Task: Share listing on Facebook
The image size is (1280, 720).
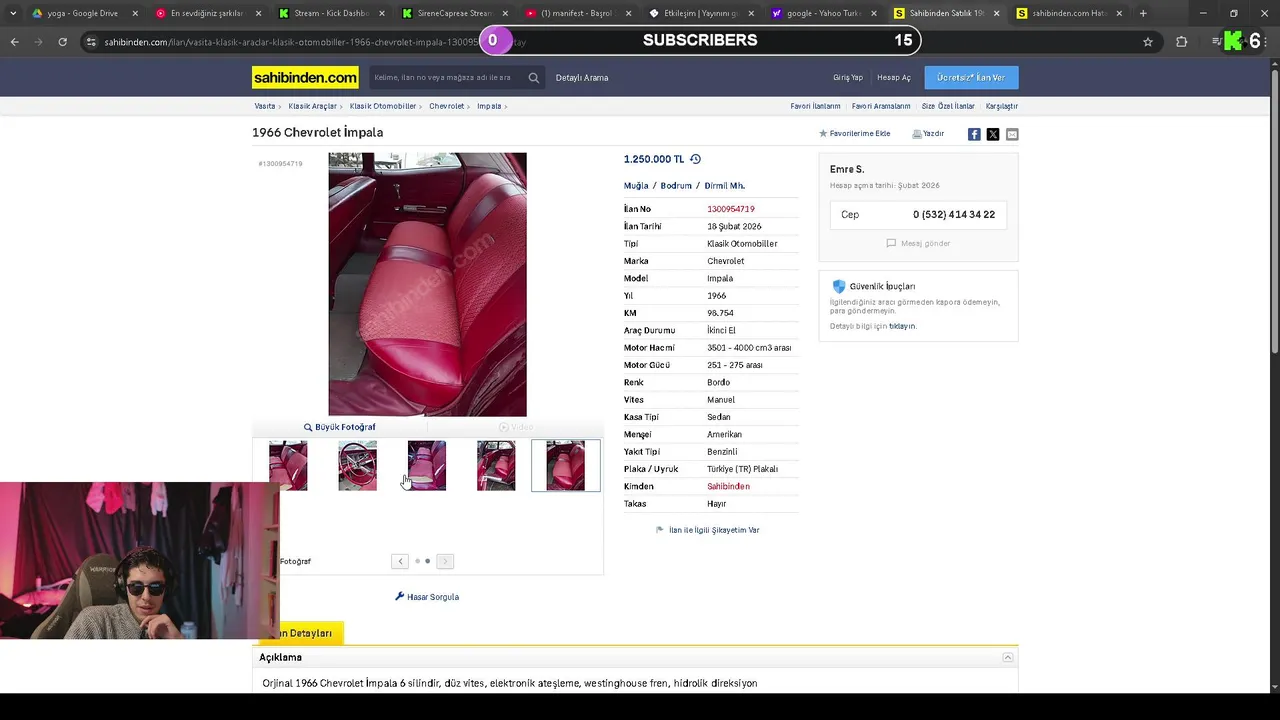Action: point(974,134)
